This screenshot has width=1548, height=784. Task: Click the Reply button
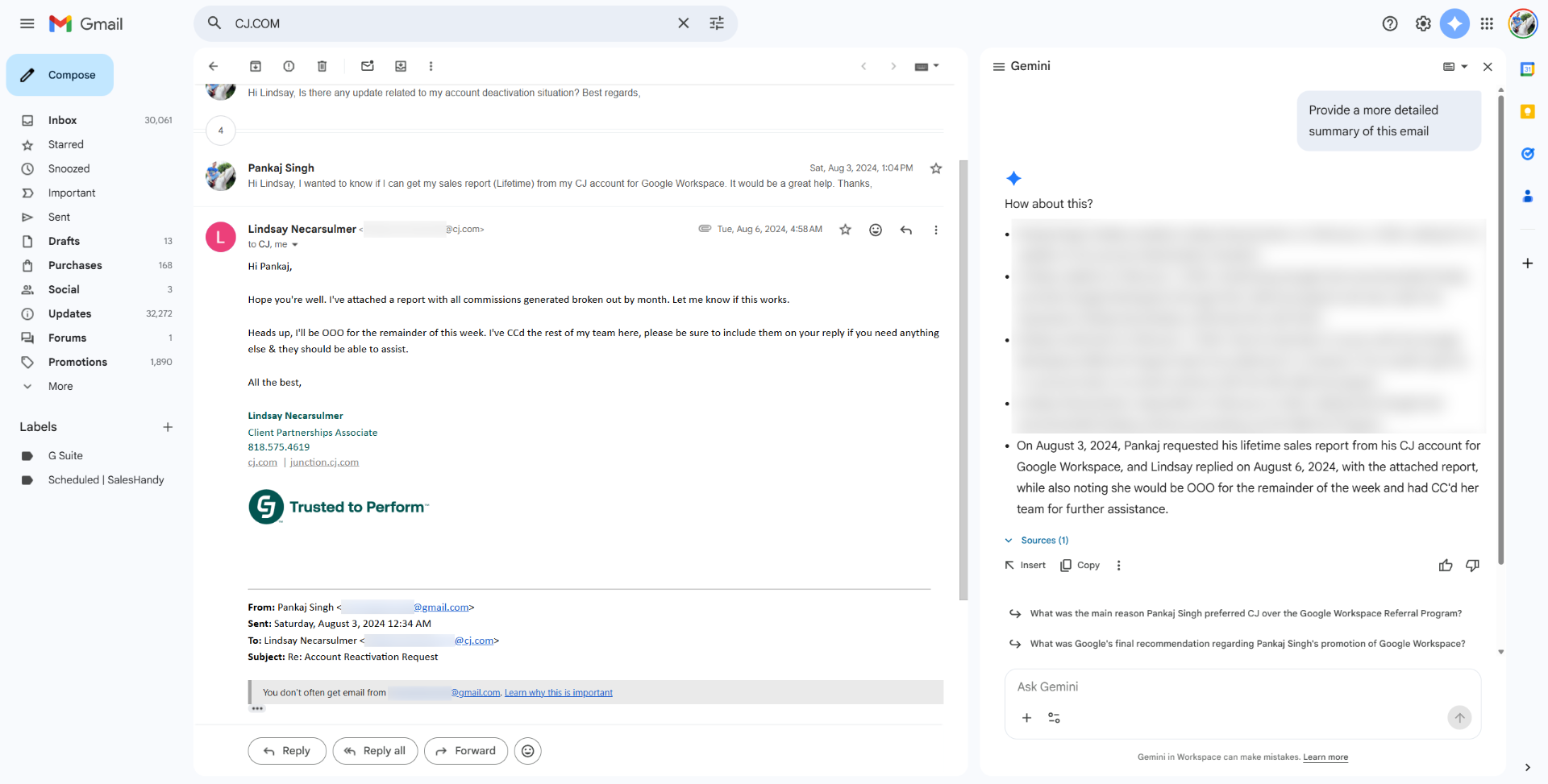(x=287, y=751)
